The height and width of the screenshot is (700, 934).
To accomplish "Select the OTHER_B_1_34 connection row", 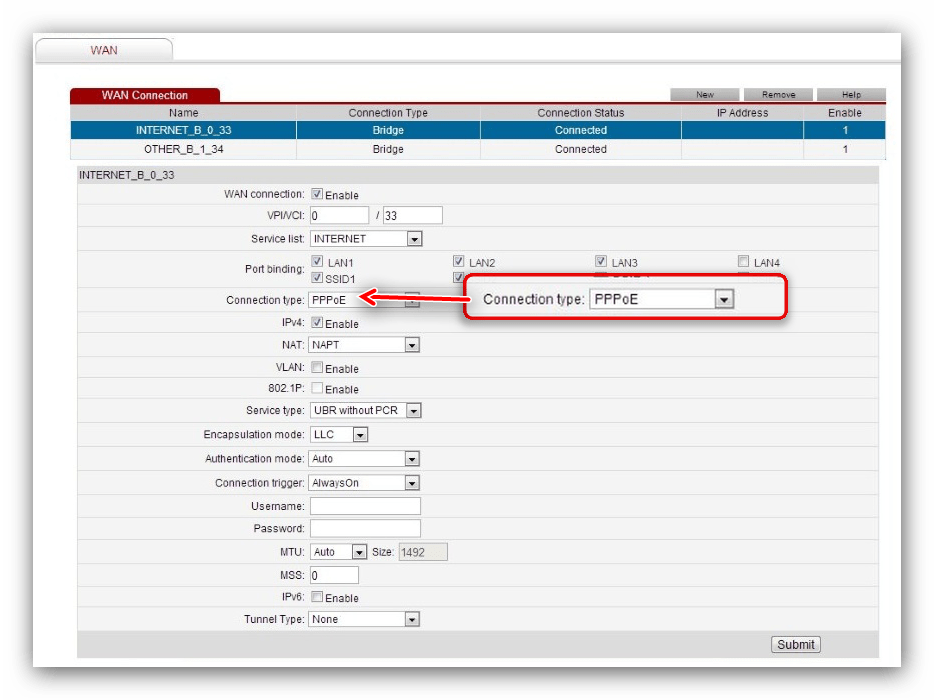I will (183, 149).
